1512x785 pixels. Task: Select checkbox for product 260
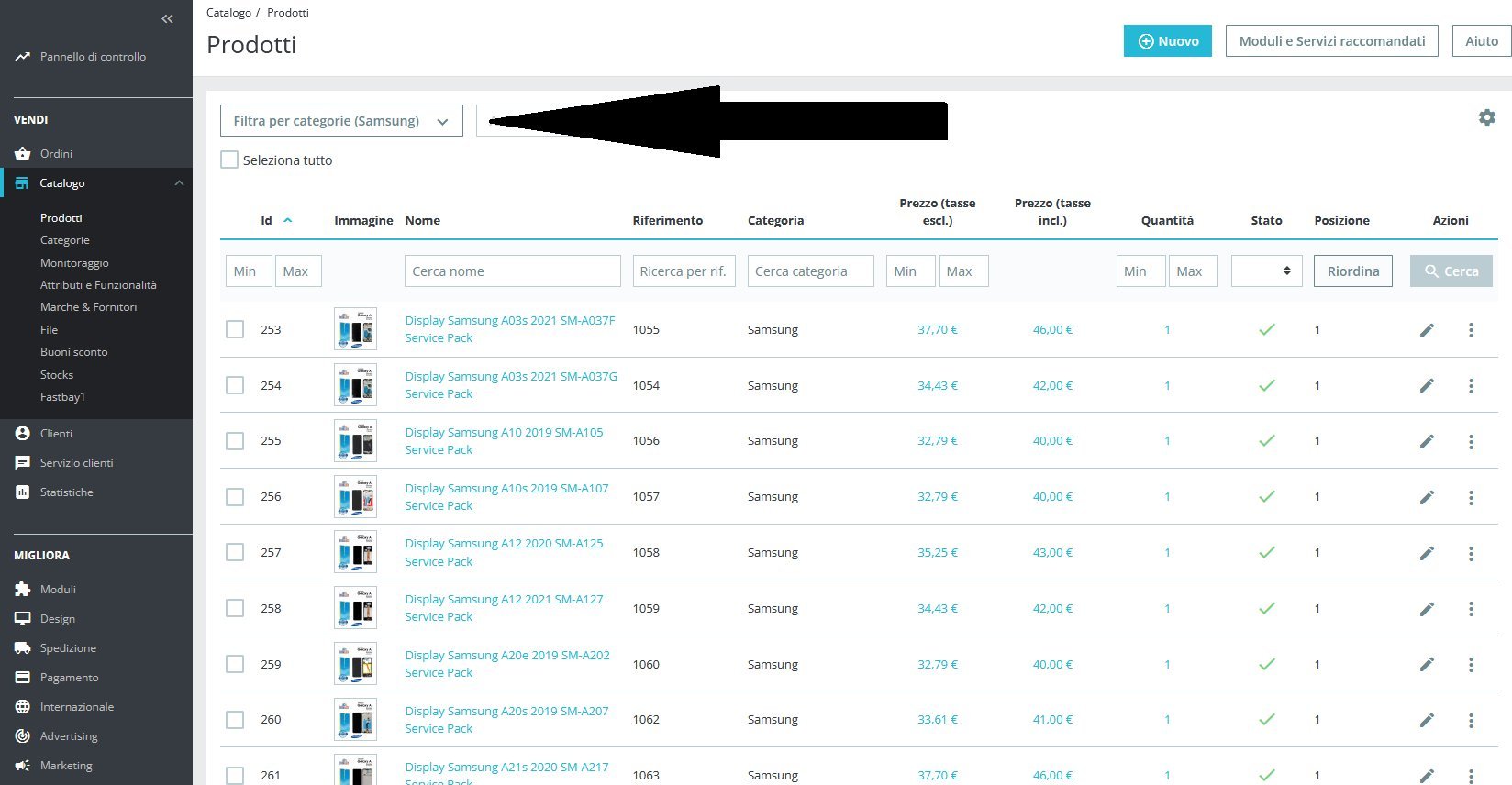[x=235, y=720]
